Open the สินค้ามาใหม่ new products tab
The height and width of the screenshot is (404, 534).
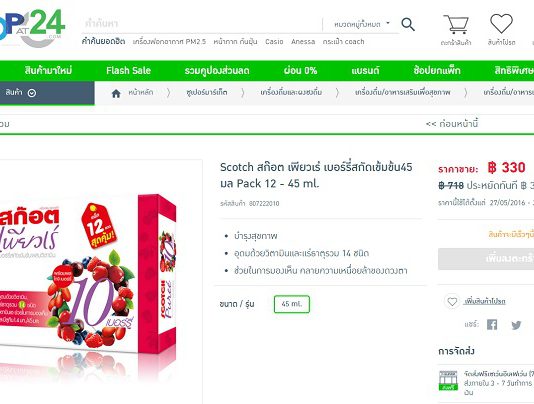point(48,71)
